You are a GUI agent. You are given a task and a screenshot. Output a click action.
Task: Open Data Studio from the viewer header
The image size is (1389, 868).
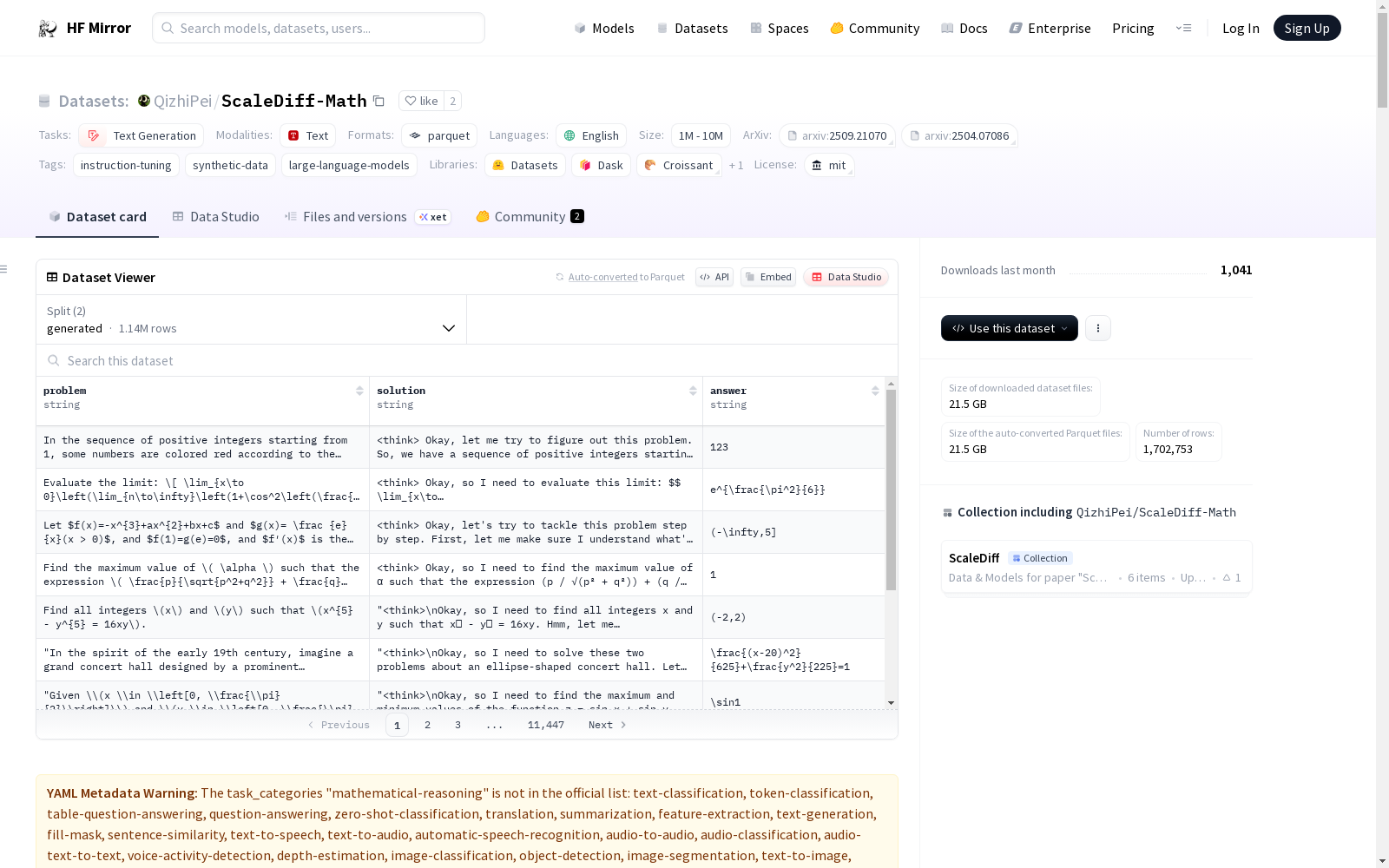coord(846,277)
